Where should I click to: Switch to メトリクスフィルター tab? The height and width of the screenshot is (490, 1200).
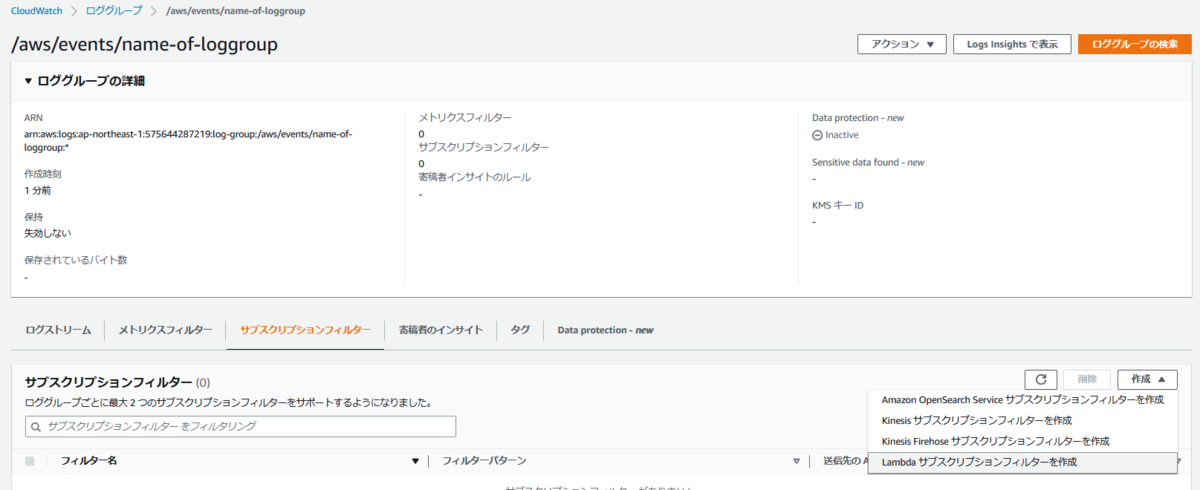[165, 329]
